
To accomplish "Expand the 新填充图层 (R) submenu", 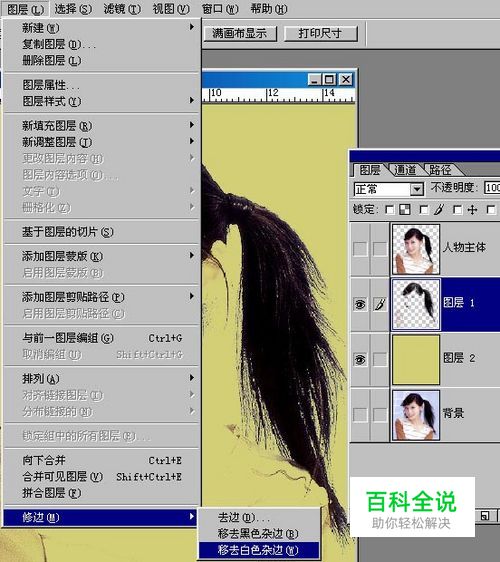I will pos(101,125).
